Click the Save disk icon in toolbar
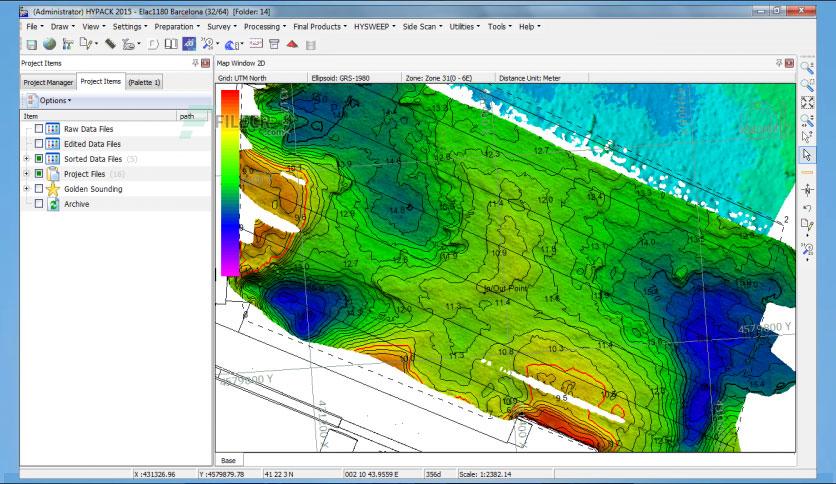The width and height of the screenshot is (836, 484). pos(32,45)
